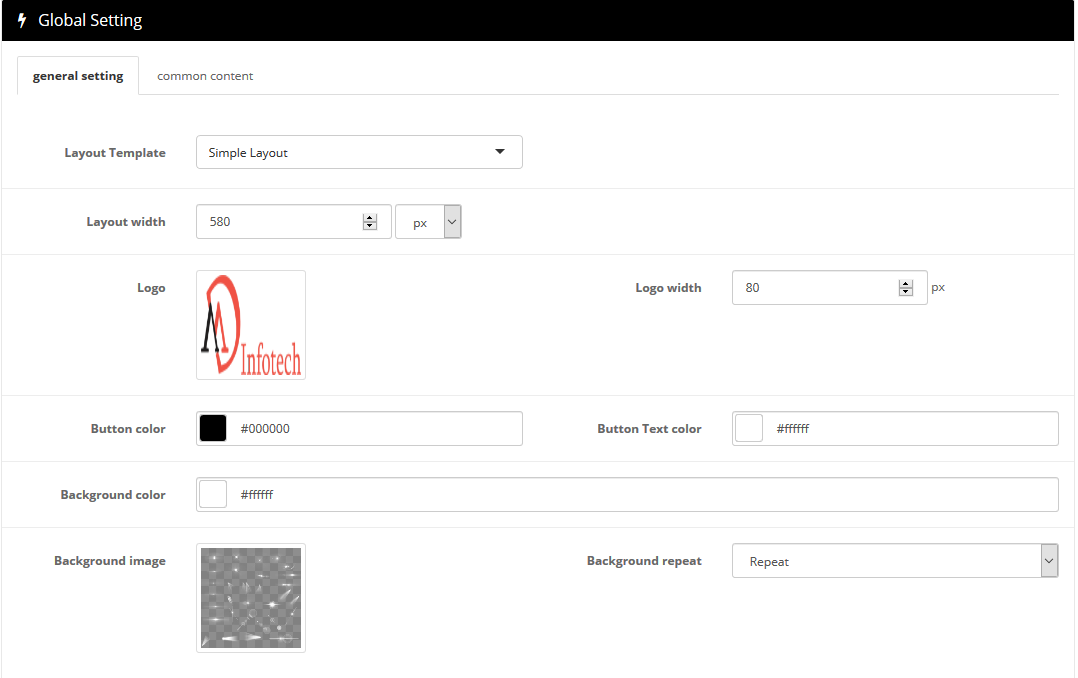Switch to the general setting tab
This screenshot has height=678, width=1078.
click(x=78, y=76)
